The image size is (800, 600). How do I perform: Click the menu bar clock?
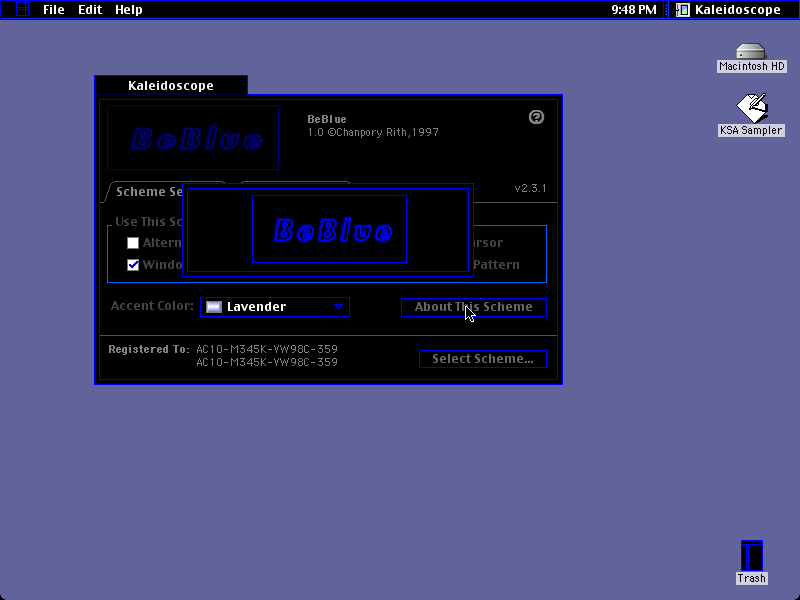point(634,10)
